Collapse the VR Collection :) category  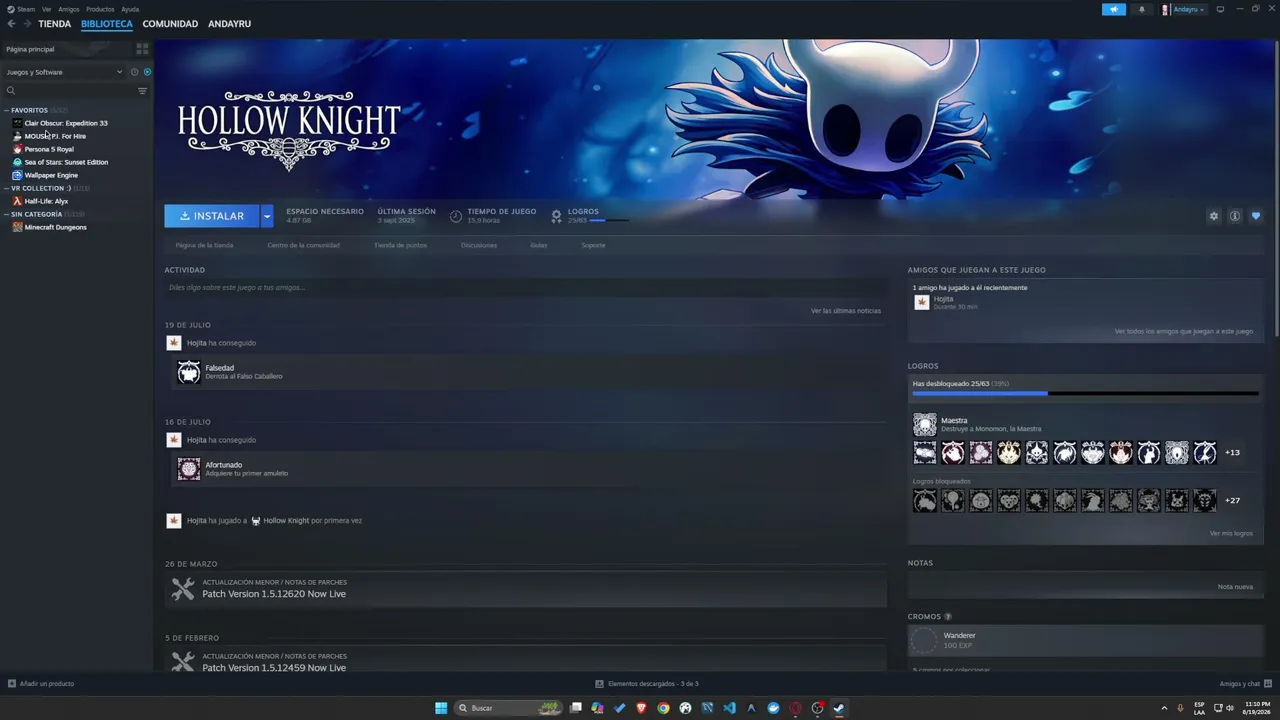(6, 188)
